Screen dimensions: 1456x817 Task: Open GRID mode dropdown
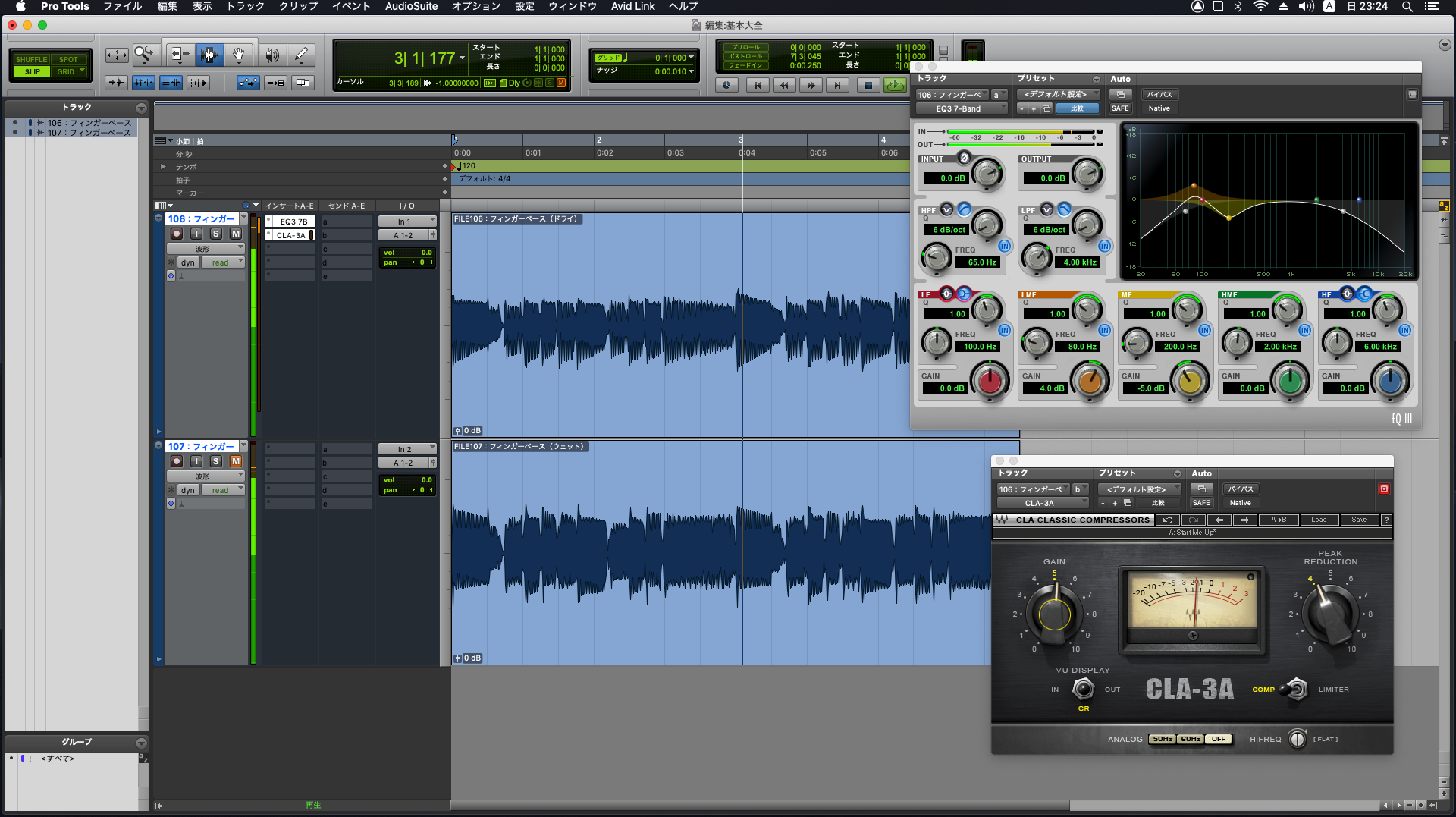[x=82, y=71]
